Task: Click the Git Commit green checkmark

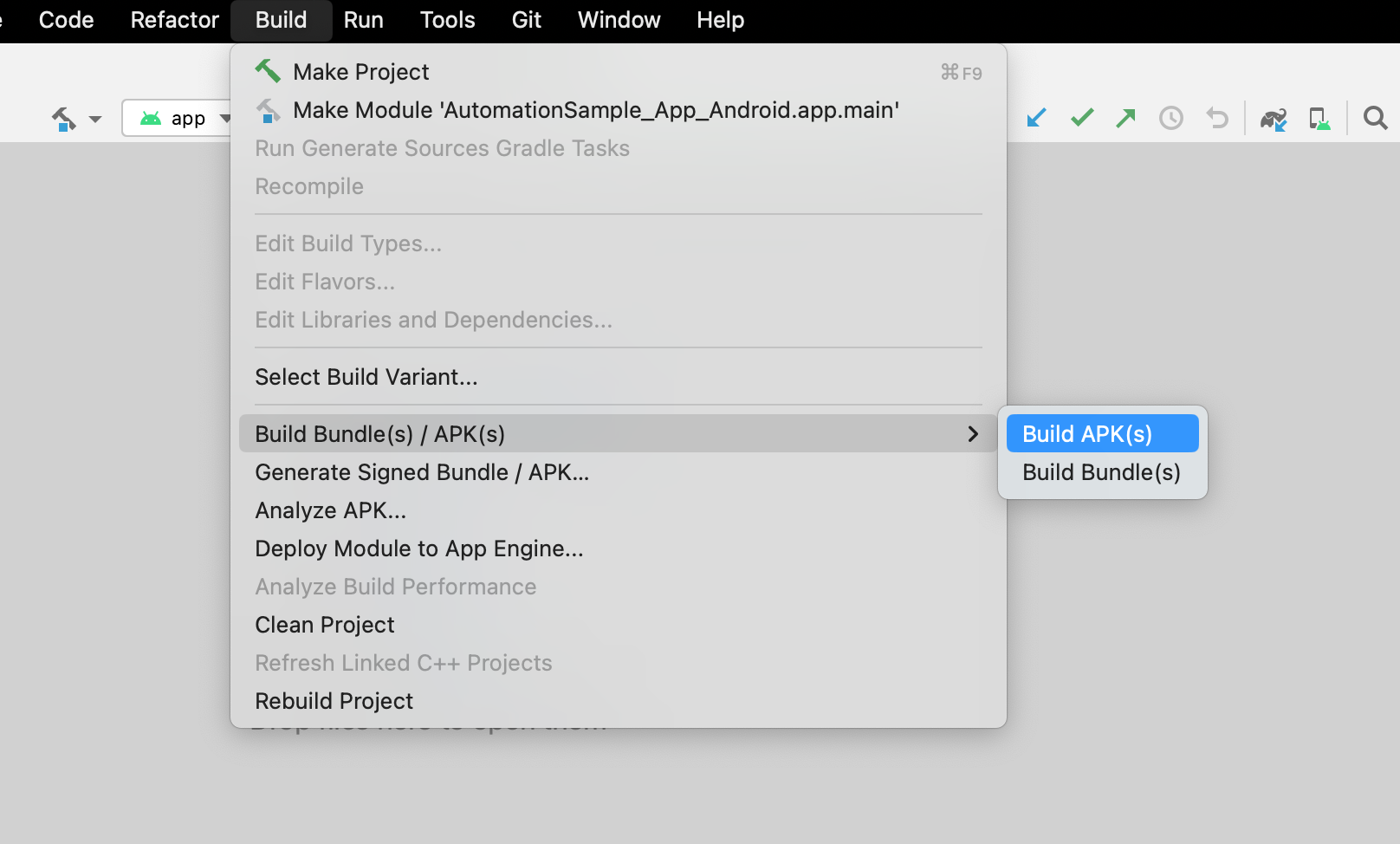Action: click(x=1082, y=118)
